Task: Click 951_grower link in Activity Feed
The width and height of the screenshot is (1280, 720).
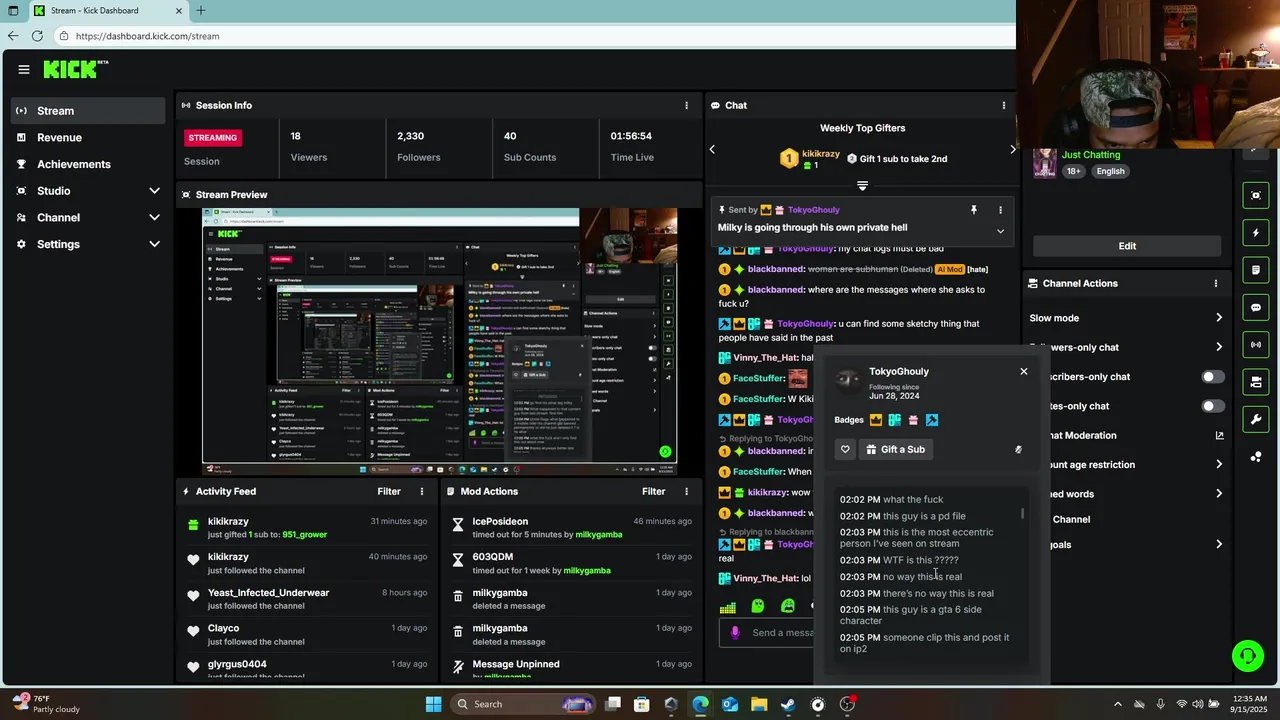Action: pyautogui.click(x=305, y=534)
